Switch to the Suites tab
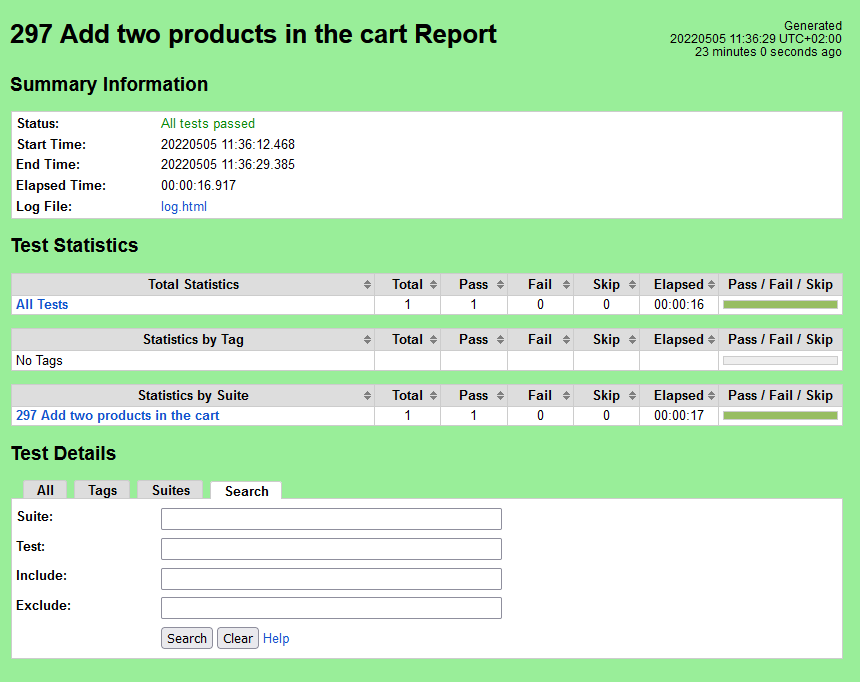 [x=170, y=490]
